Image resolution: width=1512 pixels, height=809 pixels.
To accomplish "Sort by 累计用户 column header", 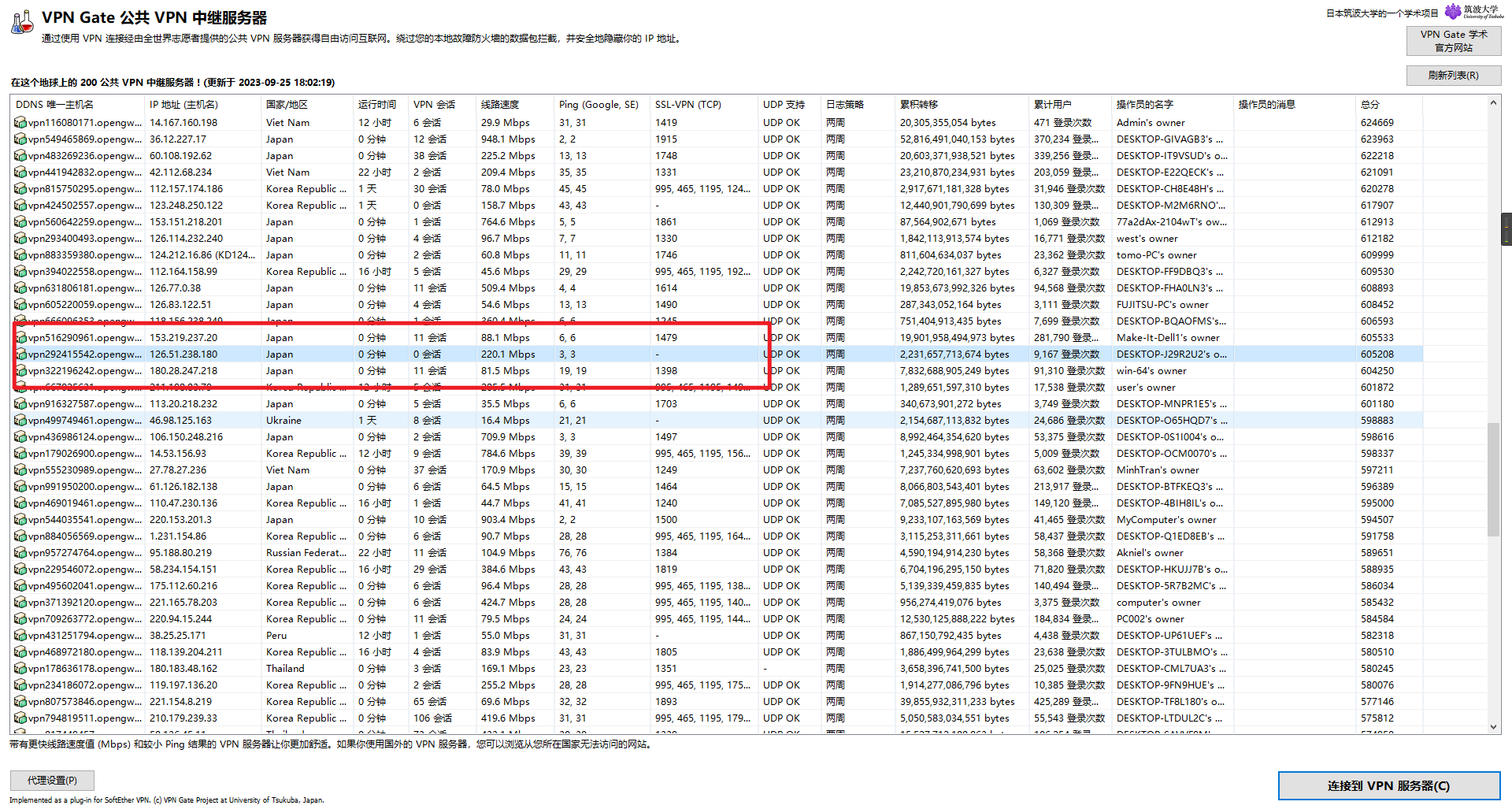I will (x=1070, y=105).
